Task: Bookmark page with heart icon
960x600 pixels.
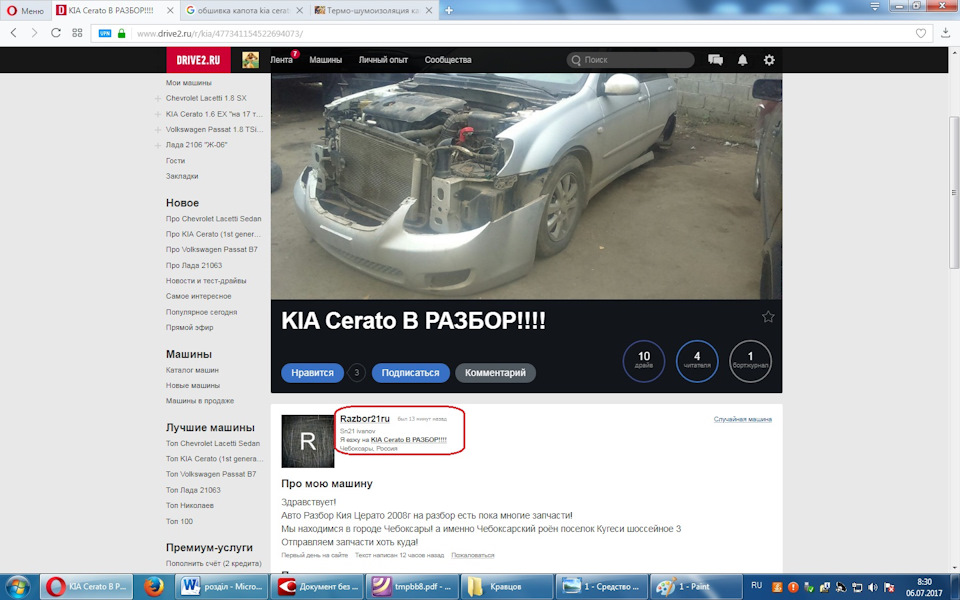Action: tap(920, 34)
